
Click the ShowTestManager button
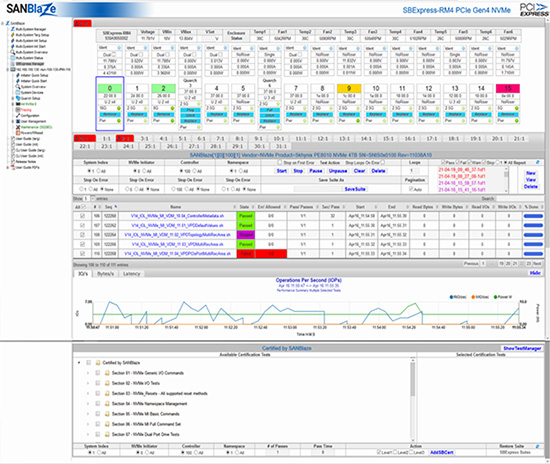tap(522, 348)
